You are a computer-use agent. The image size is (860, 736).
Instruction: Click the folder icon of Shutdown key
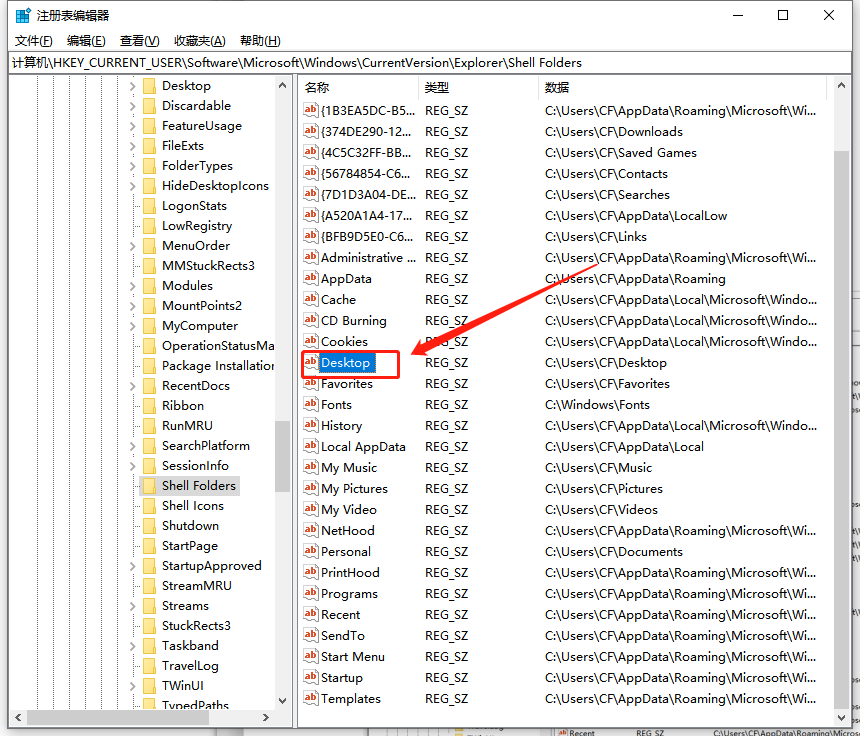pyautogui.click(x=149, y=526)
